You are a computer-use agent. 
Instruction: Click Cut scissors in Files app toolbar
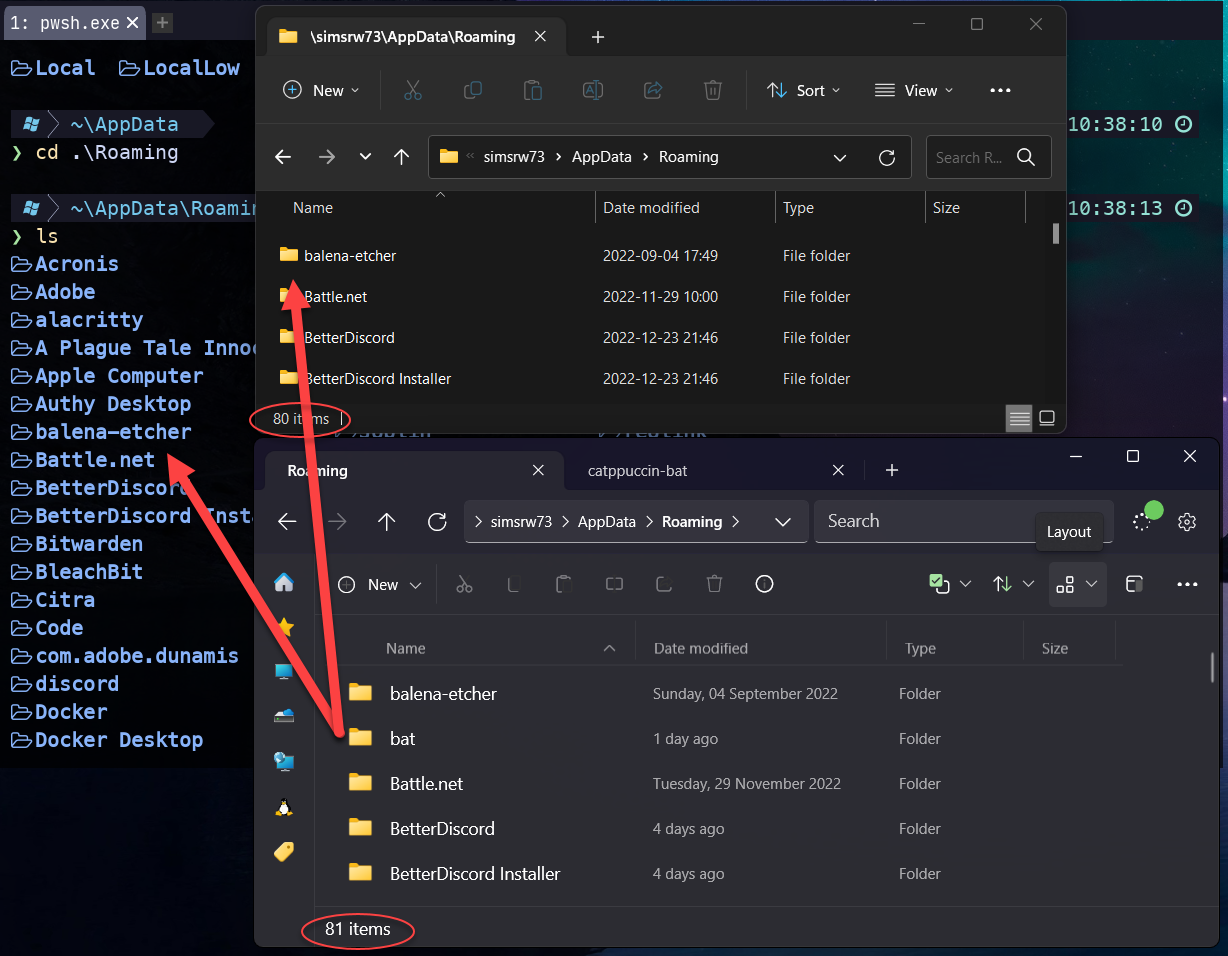click(464, 584)
